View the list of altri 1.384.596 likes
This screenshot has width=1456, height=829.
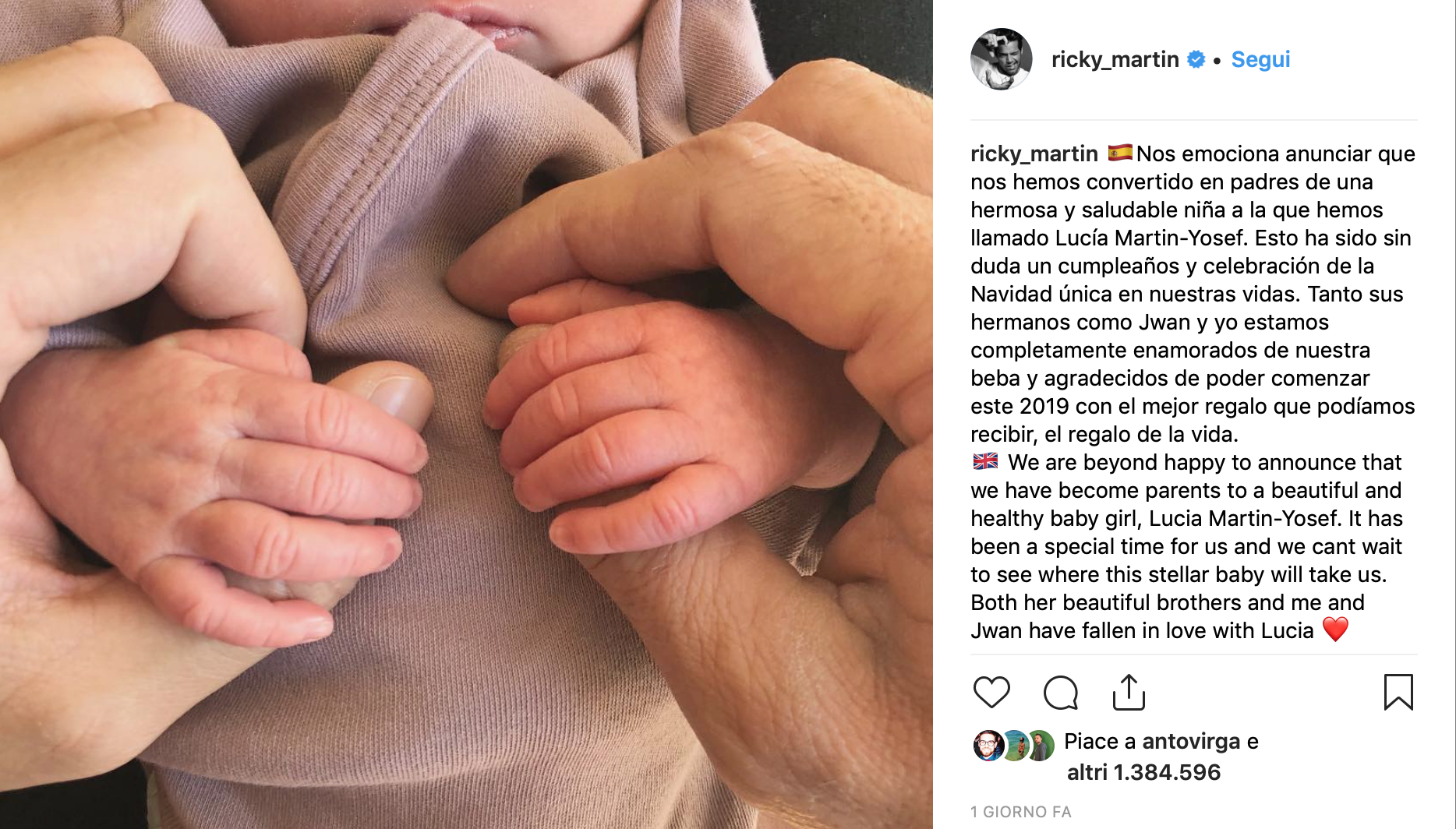tap(1143, 772)
